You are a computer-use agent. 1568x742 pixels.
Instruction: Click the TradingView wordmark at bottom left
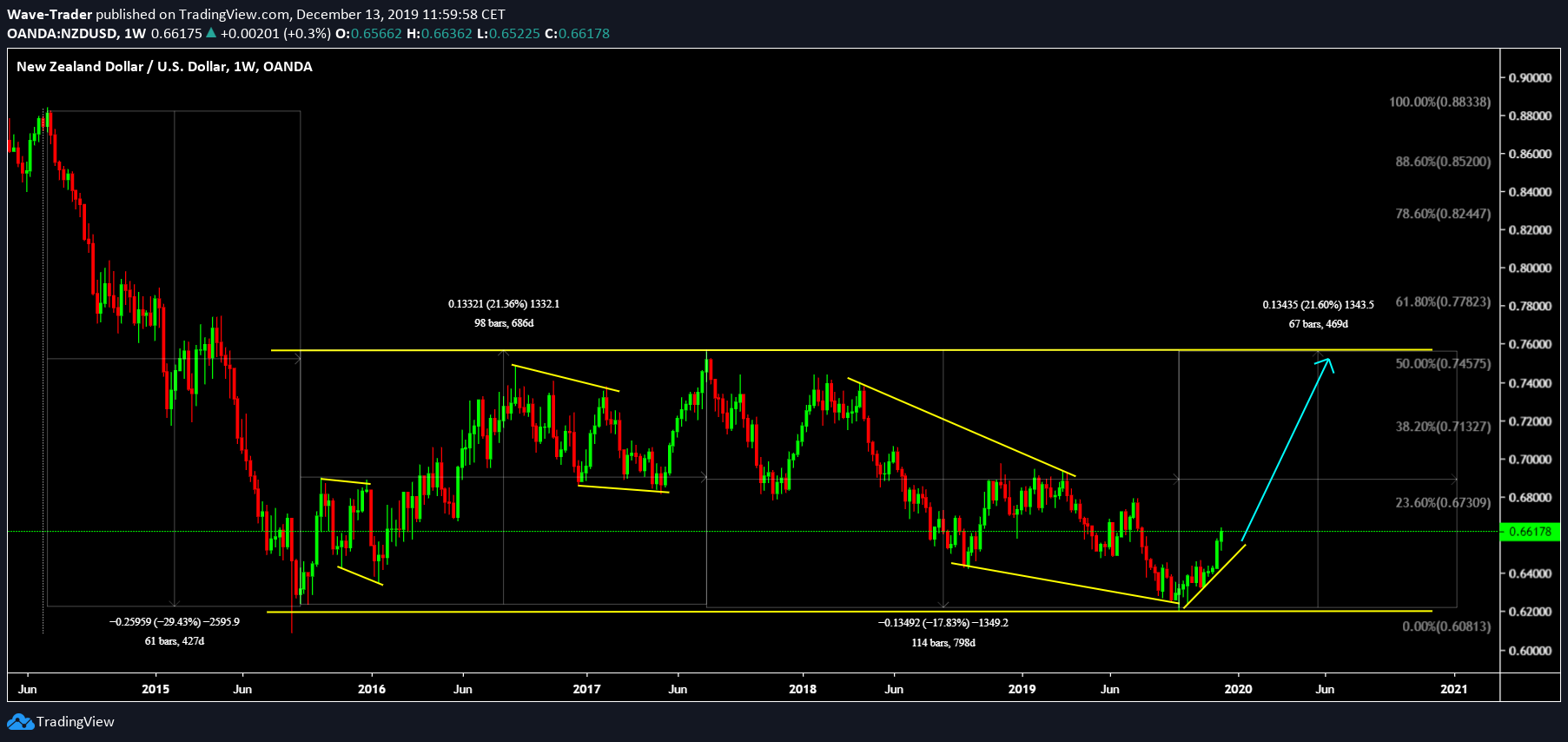(76, 722)
